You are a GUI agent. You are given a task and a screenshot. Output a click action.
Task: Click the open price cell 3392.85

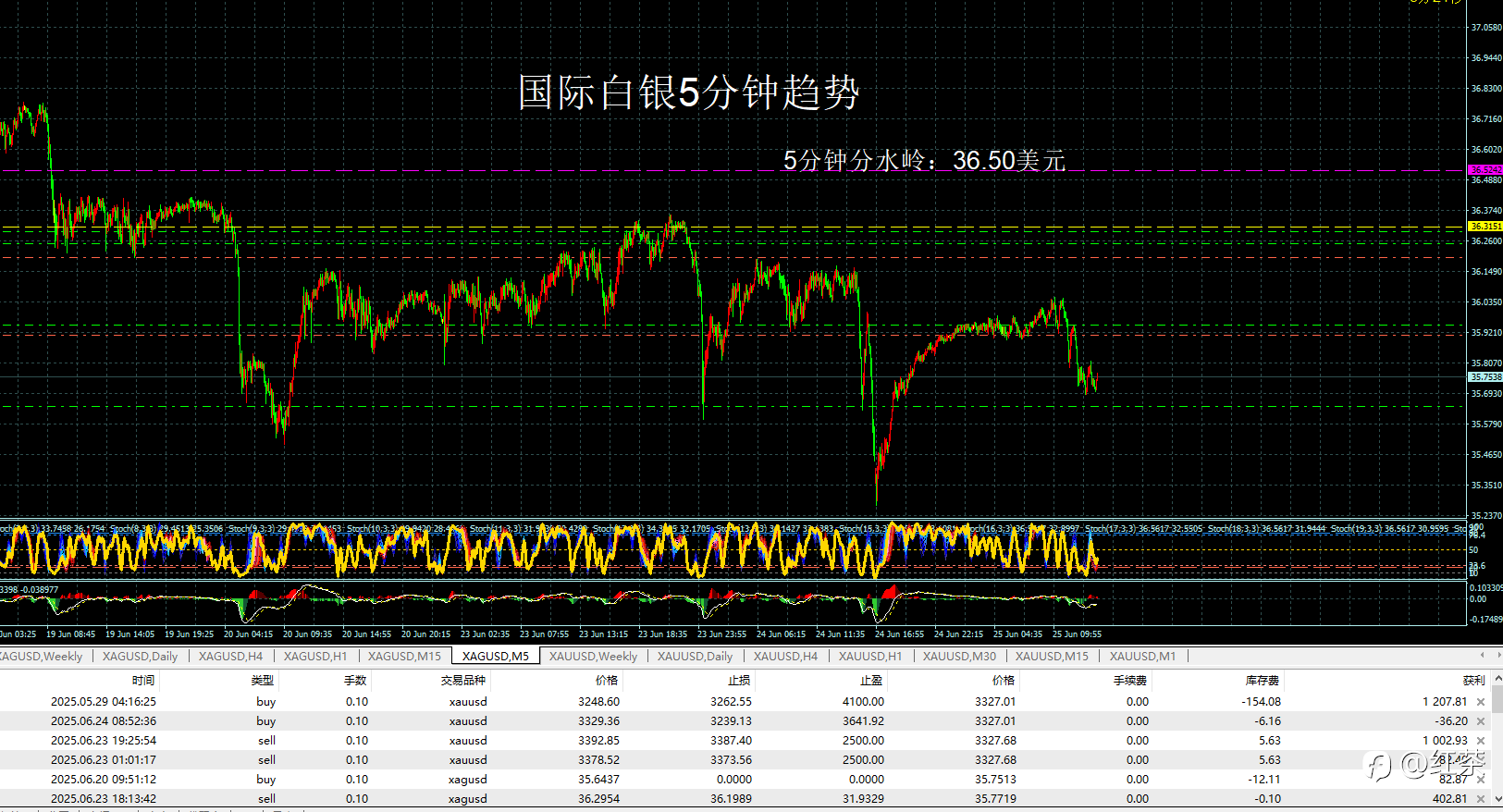click(x=599, y=741)
